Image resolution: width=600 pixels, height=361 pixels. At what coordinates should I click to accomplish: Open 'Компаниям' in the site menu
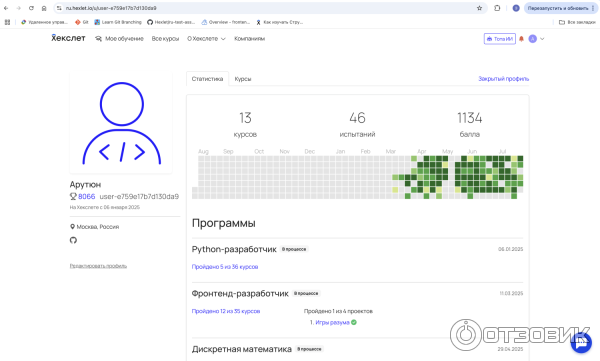pos(249,39)
